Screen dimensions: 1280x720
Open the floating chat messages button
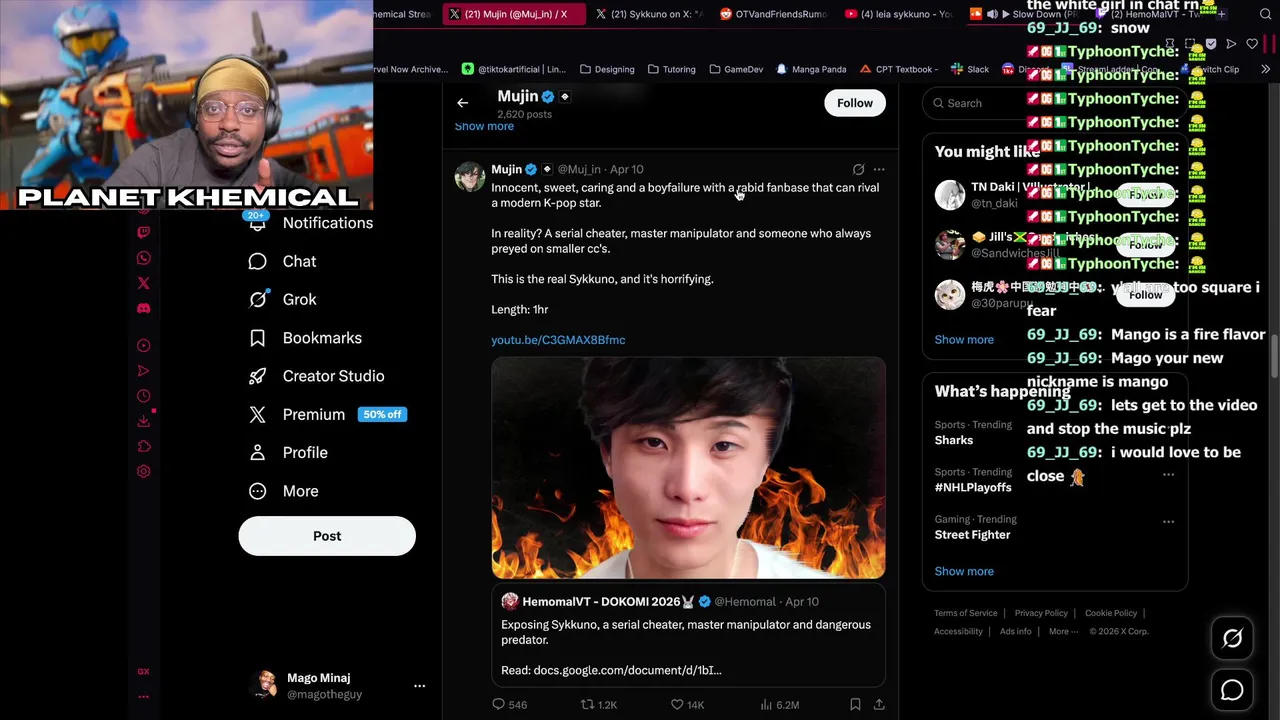pos(1232,690)
